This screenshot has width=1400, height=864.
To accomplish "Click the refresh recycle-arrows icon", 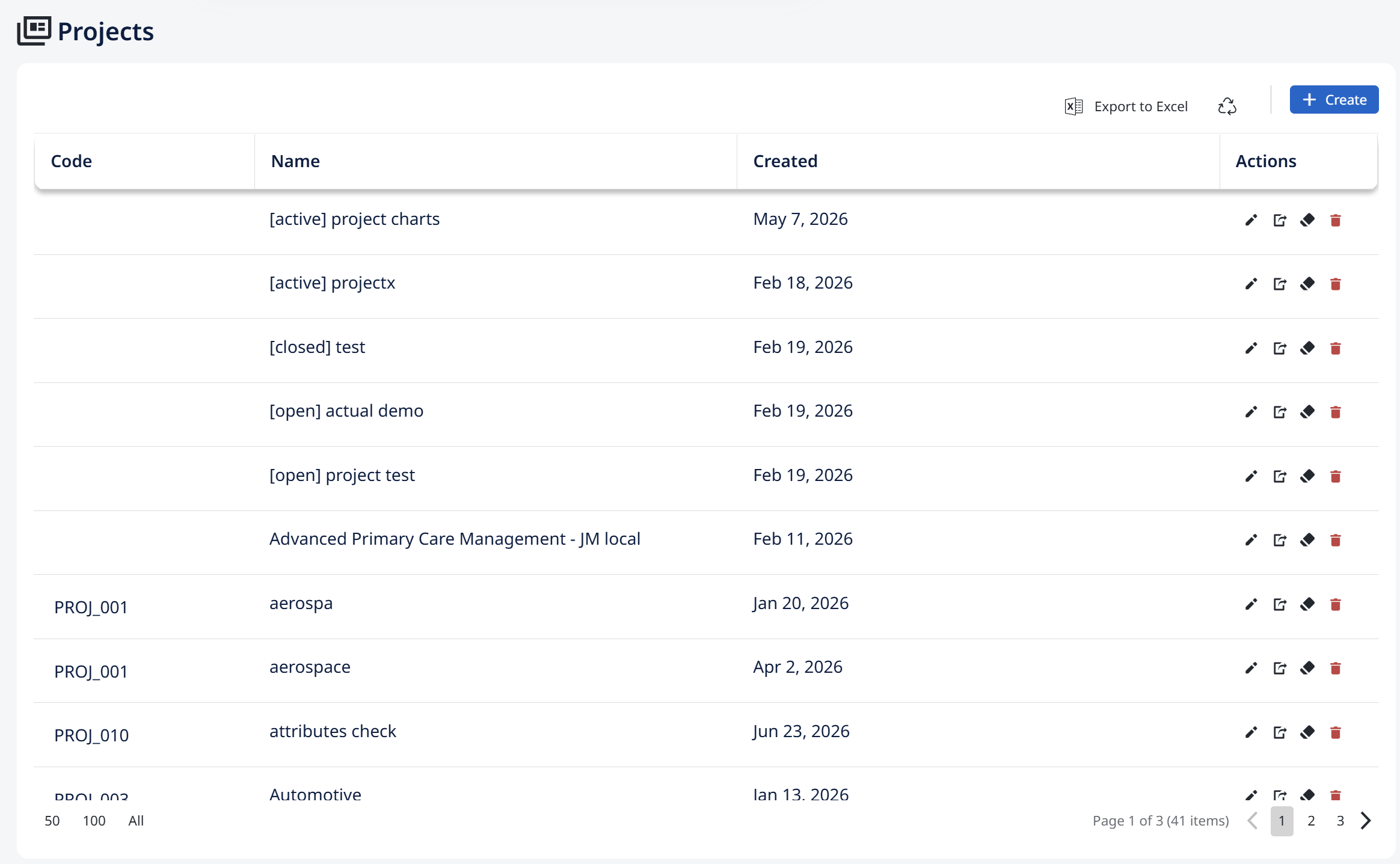I will point(1227,106).
